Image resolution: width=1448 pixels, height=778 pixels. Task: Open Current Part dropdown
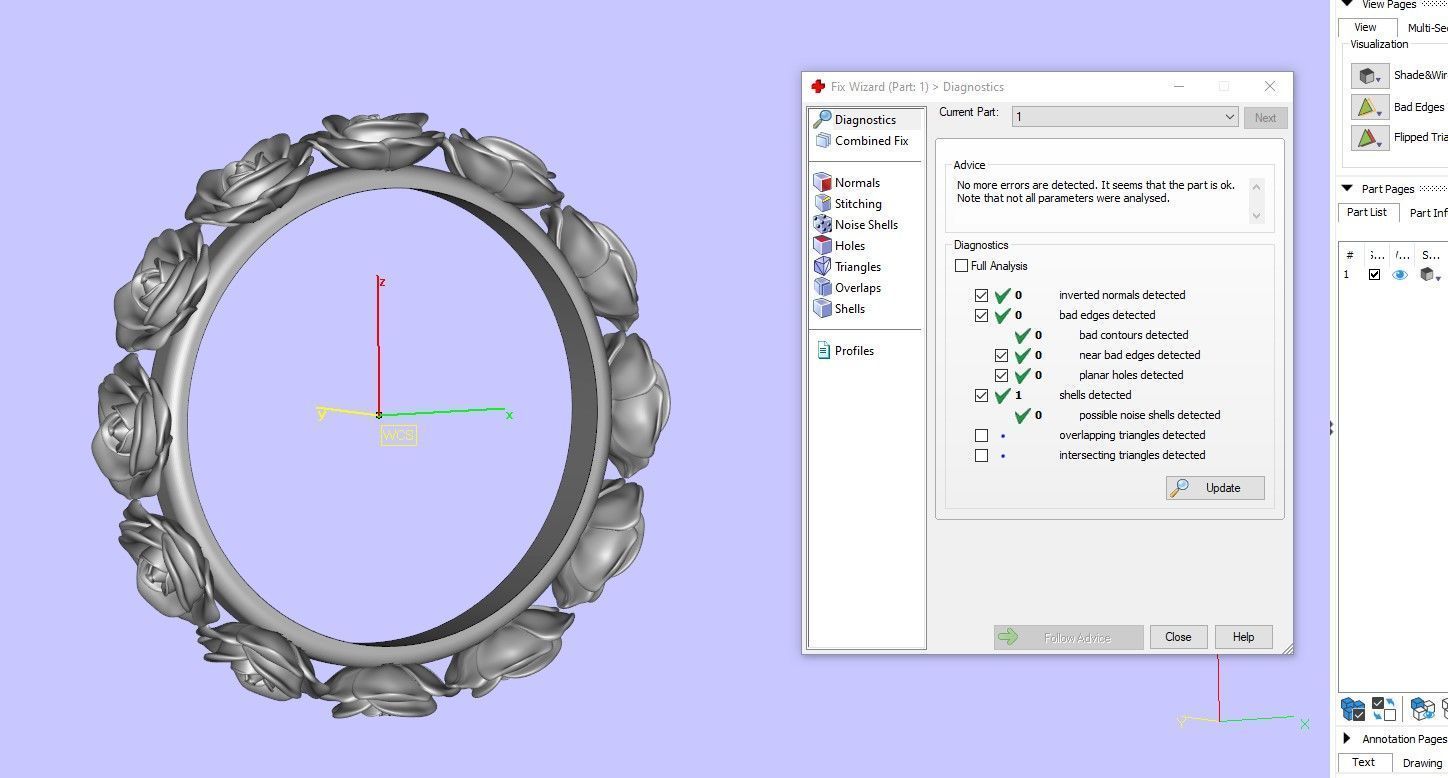[1125, 117]
